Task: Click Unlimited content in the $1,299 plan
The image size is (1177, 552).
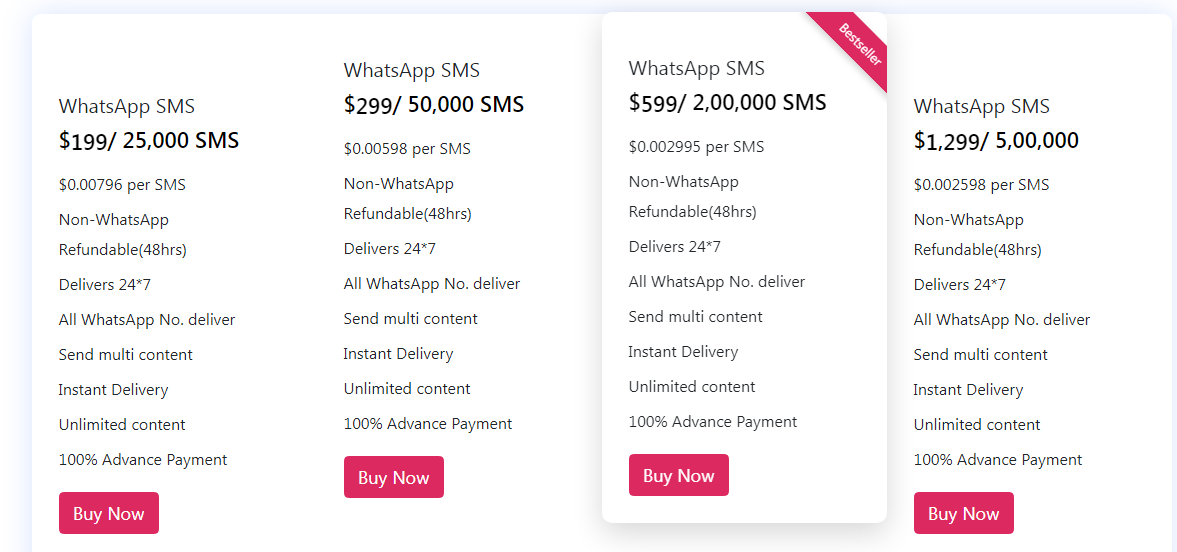Action: 977,424
